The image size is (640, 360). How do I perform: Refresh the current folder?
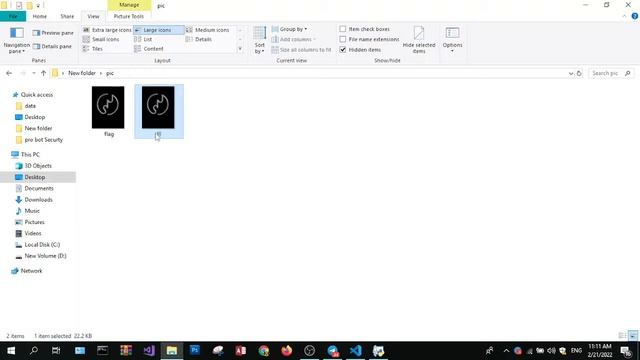click(579, 73)
